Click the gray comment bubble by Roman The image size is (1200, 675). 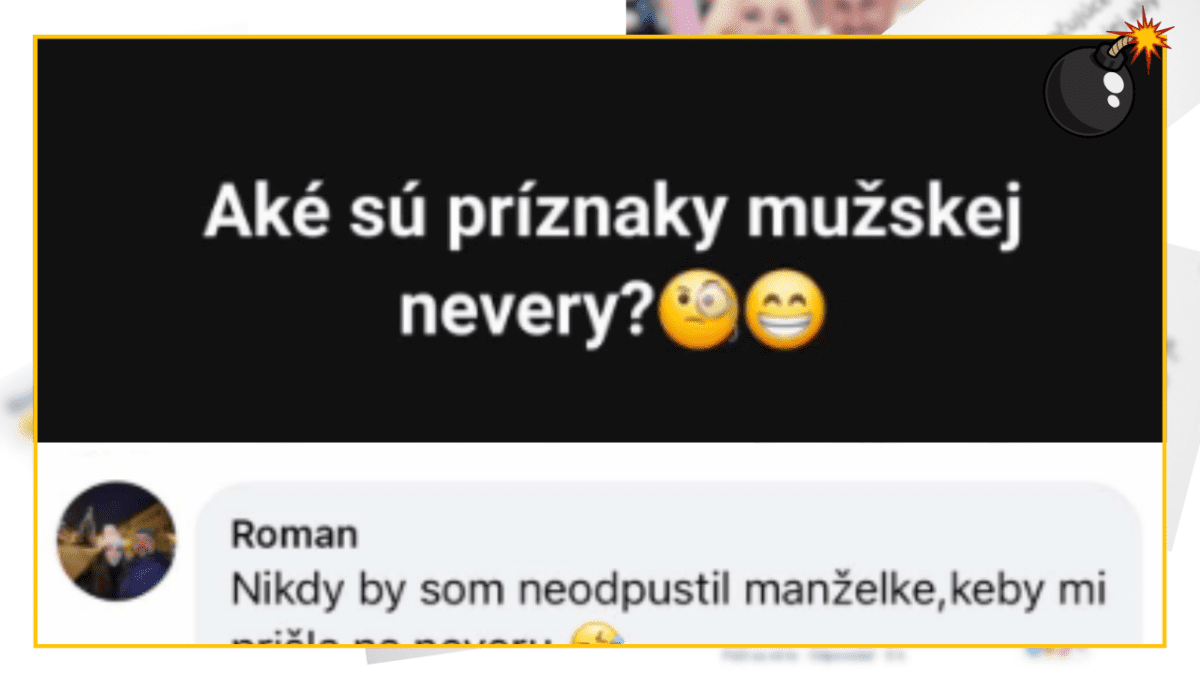click(668, 565)
